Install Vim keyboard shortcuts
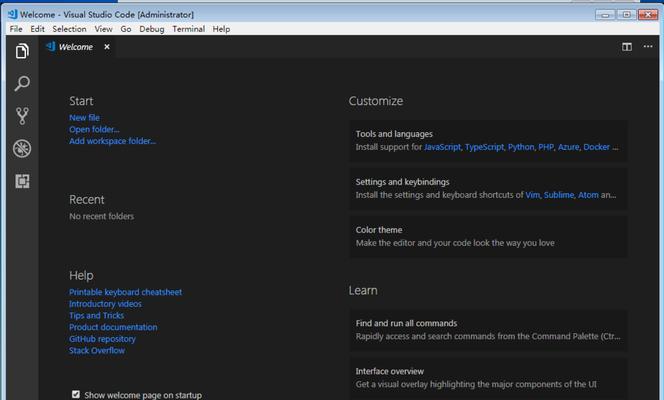664x400 pixels. [x=533, y=195]
